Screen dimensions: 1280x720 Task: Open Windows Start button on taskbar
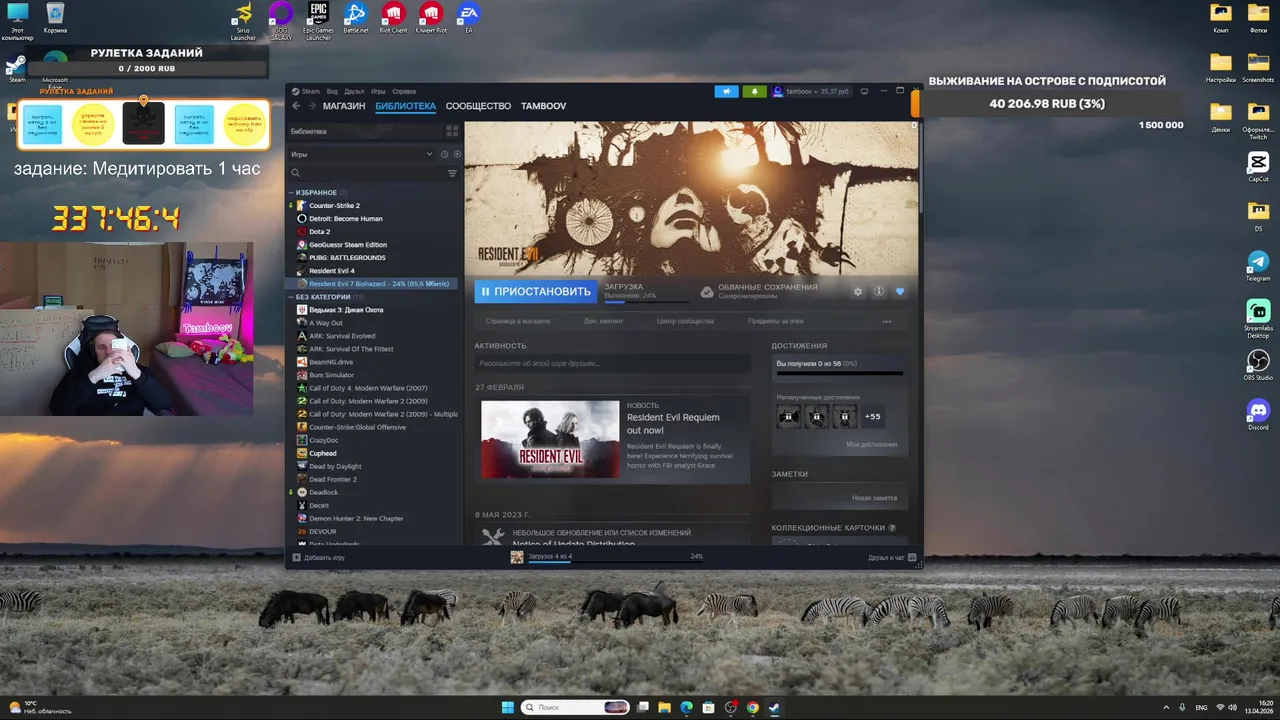coord(507,707)
